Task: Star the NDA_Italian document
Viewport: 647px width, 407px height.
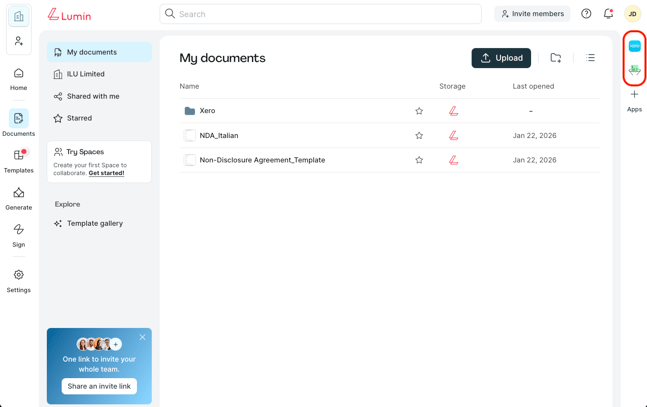Action: tap(419, 135)
